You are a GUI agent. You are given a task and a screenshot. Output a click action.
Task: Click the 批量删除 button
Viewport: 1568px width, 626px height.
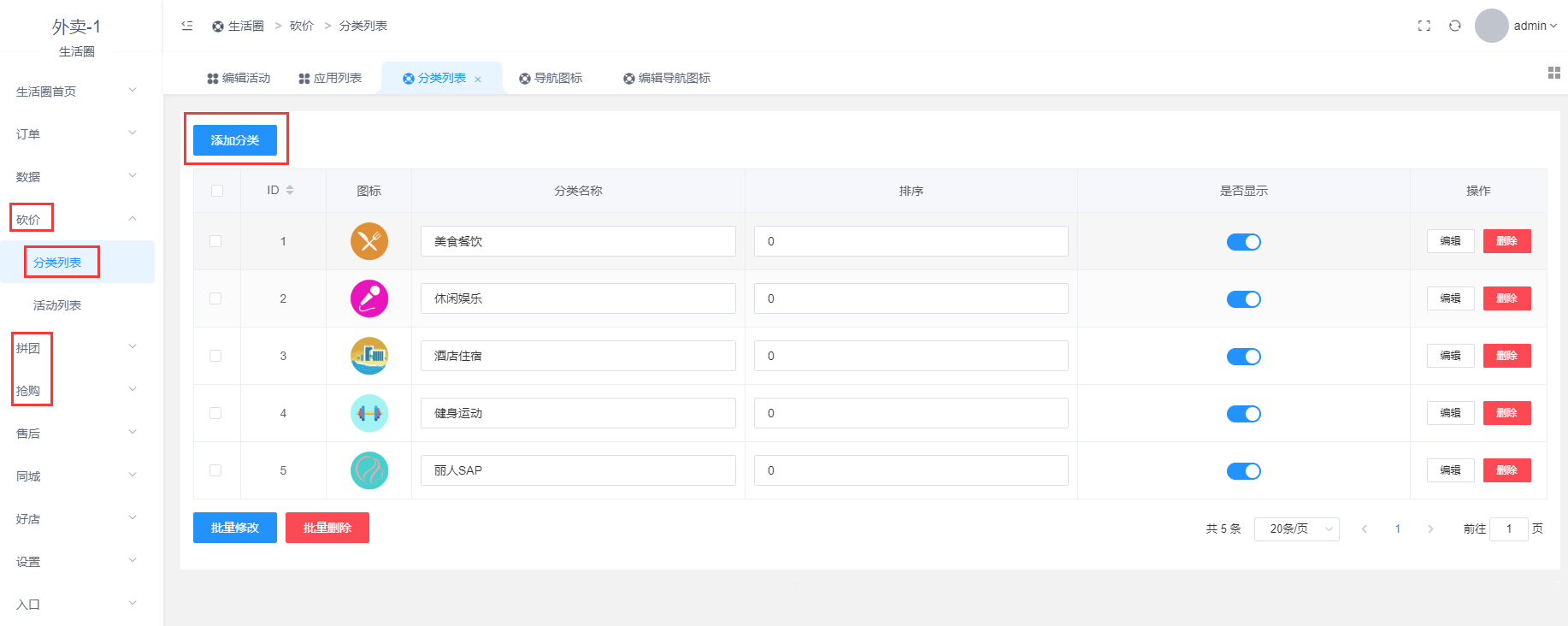tap(327, 528)
